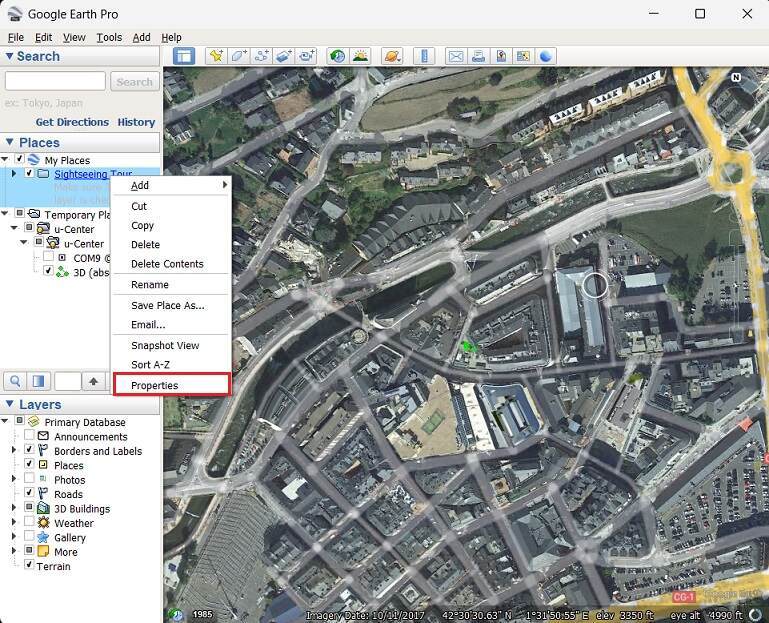Image resolution: width=769 pixels, height=623 pixels.
Task: Click the search text input field
Action: (55, 82)
